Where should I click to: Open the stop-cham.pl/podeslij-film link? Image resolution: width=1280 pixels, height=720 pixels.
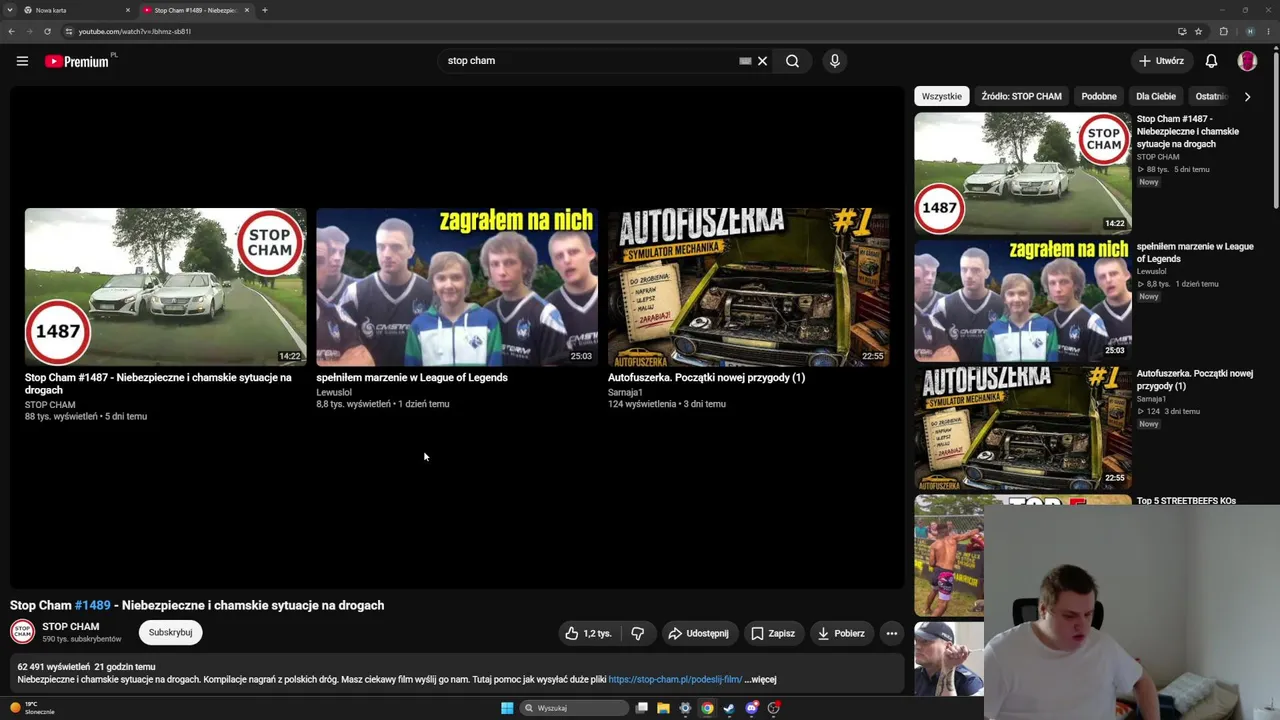click(x=675, y=679)
